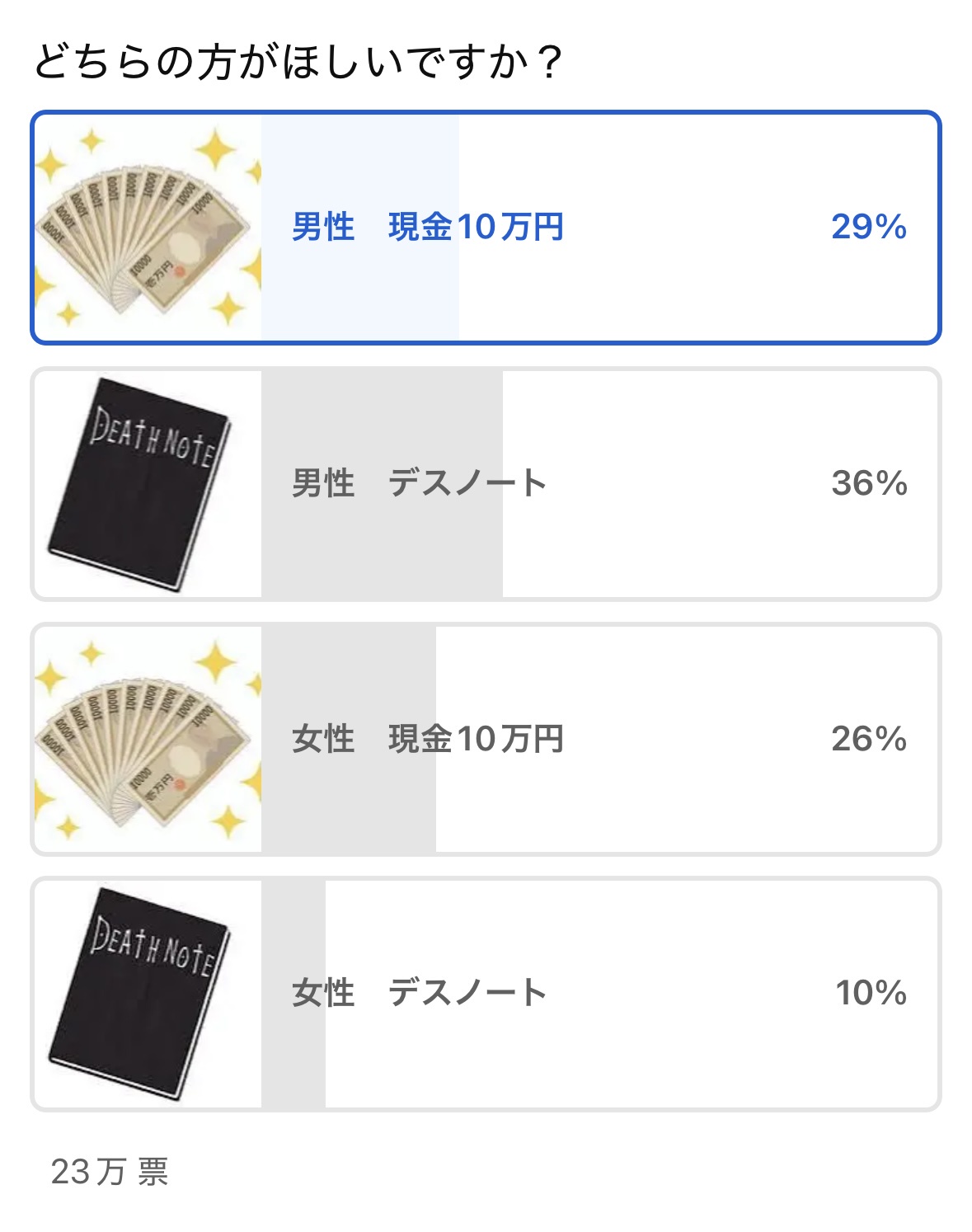Click the gray 26% progress bar fill
The image size is (972, 1232).
(x=348, y=800)
